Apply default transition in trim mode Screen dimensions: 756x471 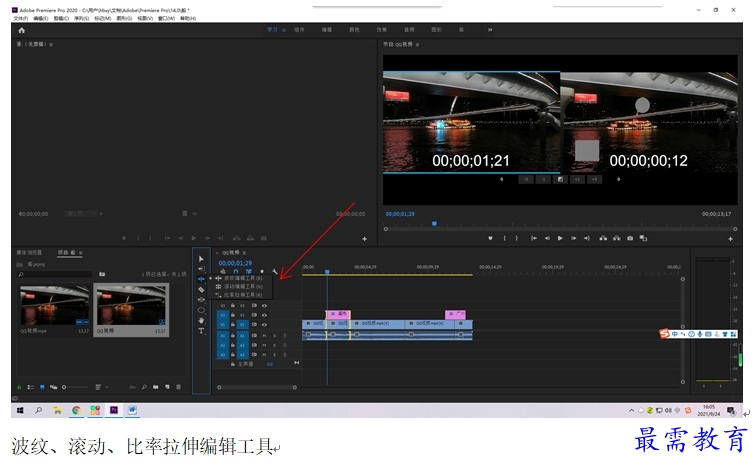tap(560, 179)
